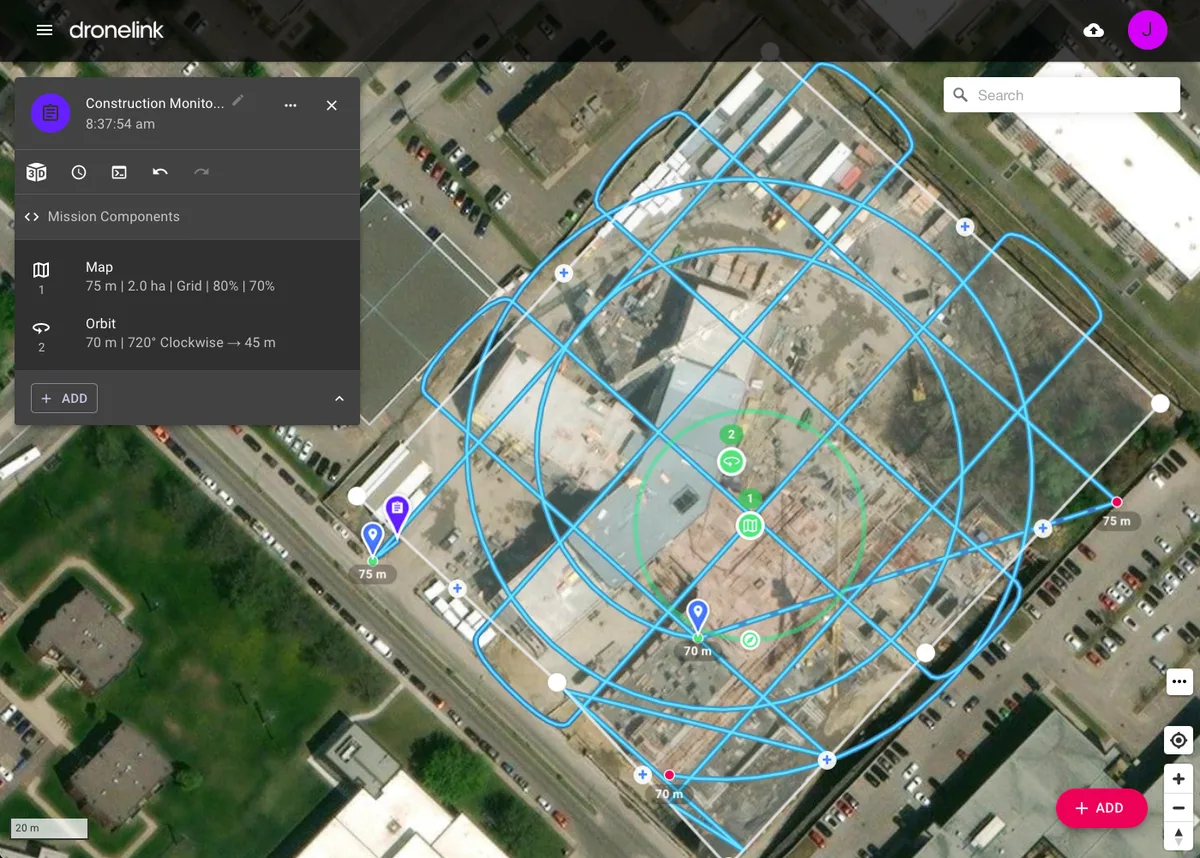The image size is (1200, 858).
Task: Click the Orbit component icon in list
Action: [x=41, y=327]
